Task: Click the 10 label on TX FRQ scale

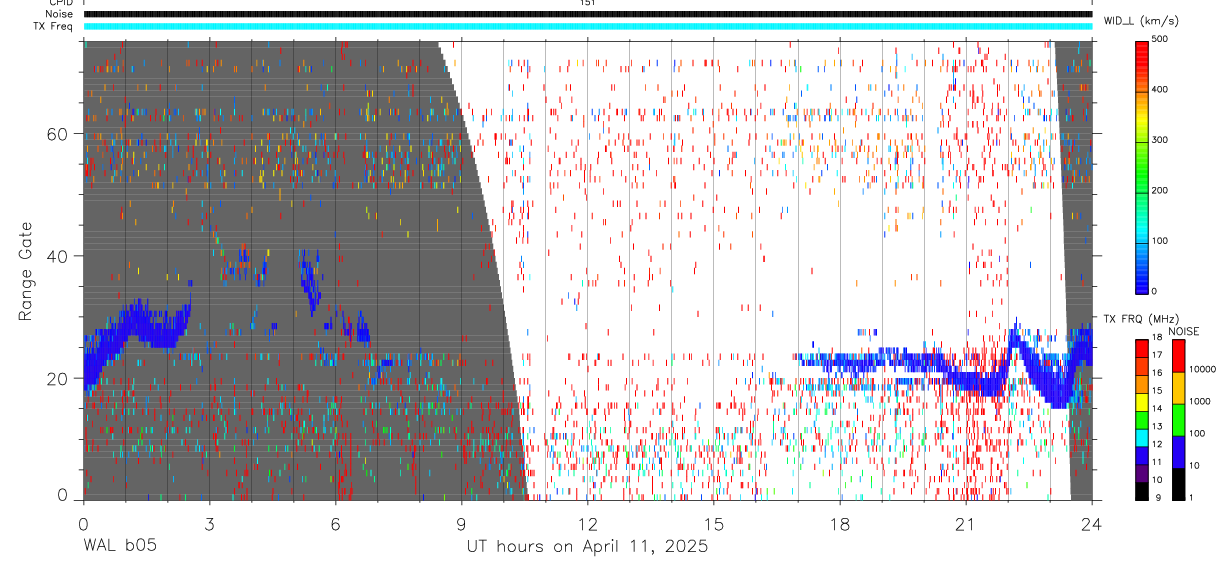Action: 1158,479
